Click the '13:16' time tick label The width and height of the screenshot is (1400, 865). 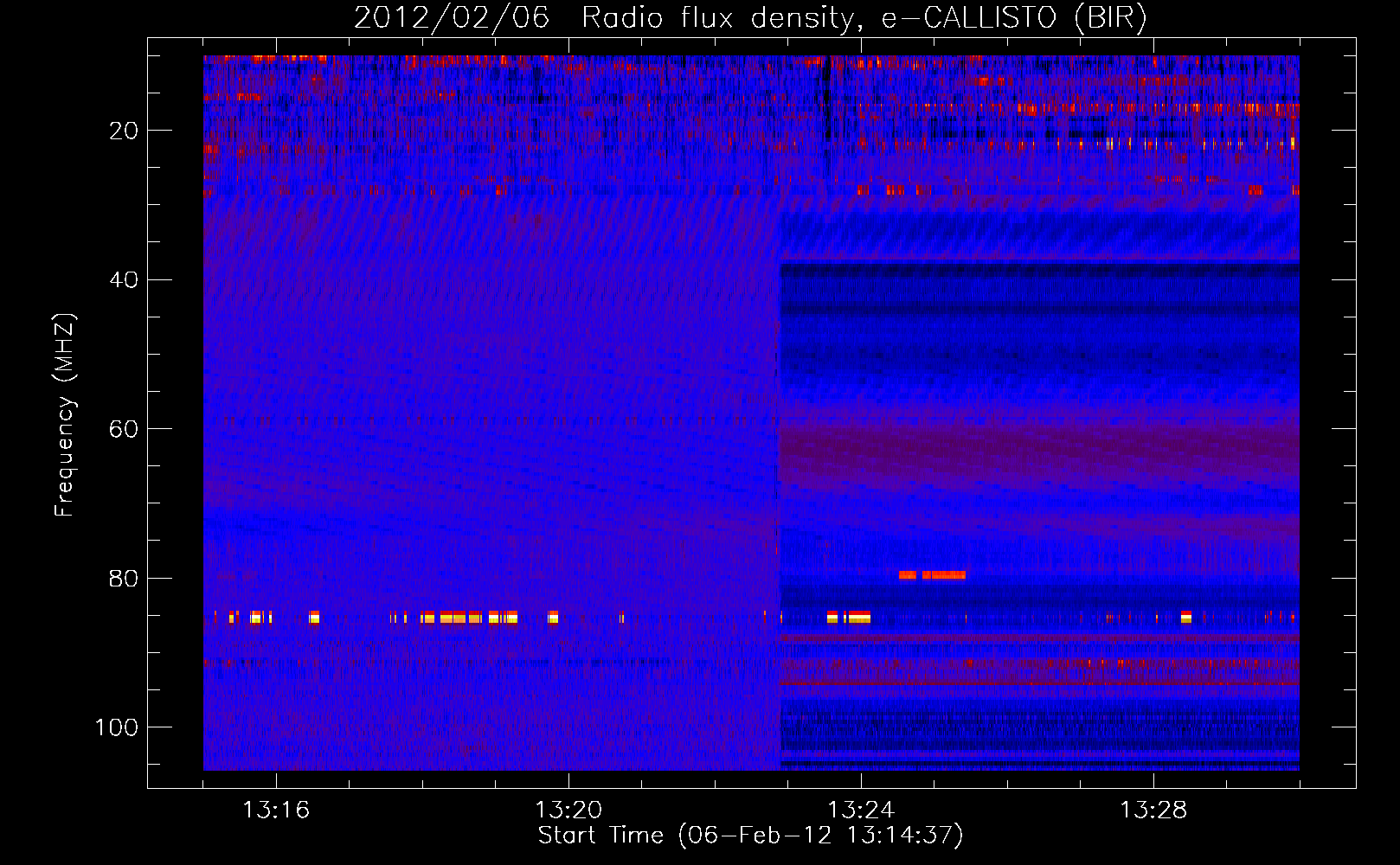(x=276, y=811)
